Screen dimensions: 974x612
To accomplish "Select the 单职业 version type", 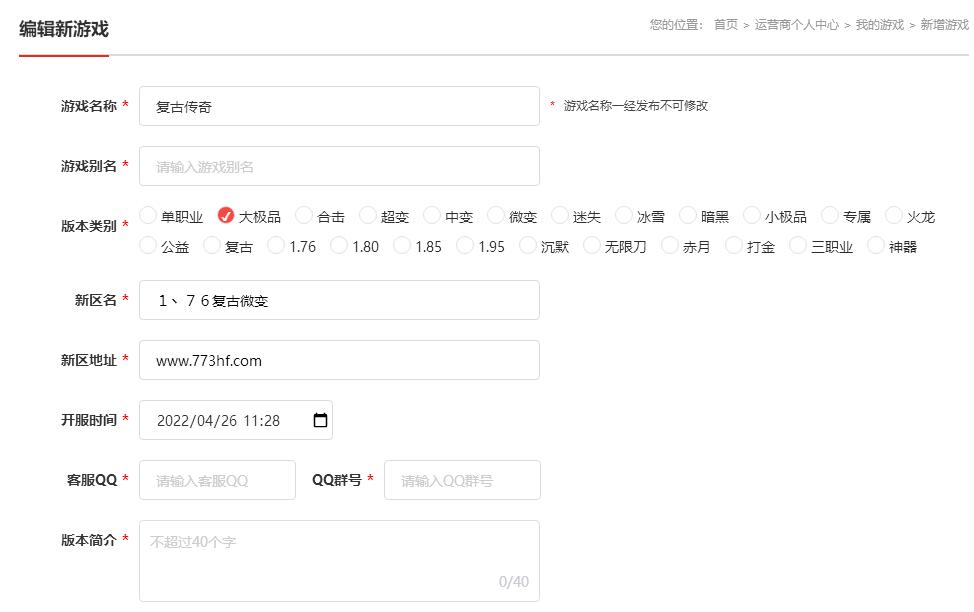I will pyautogui.click(x=147, y=214).
